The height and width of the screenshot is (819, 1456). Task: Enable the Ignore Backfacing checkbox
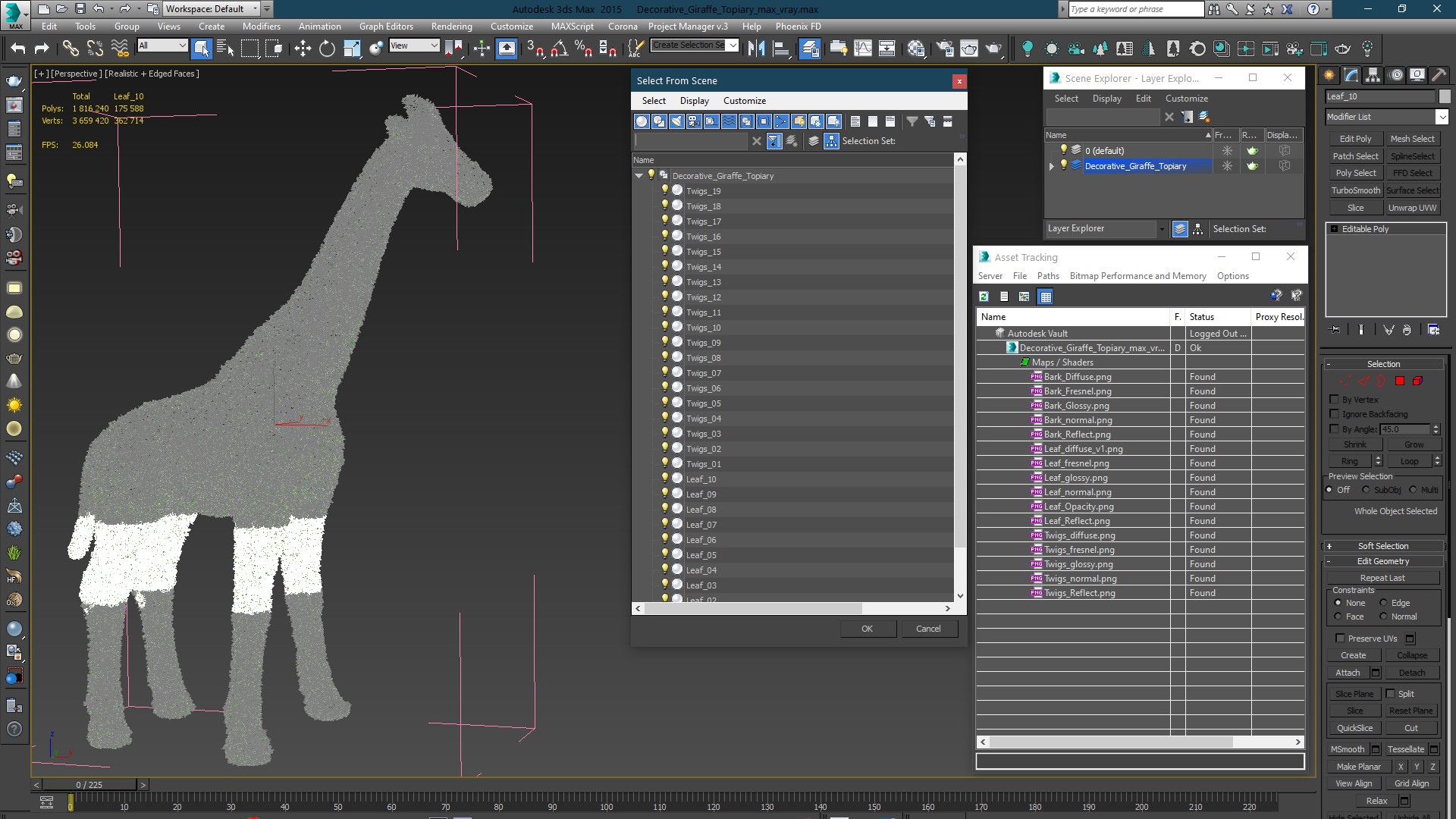1335,413
